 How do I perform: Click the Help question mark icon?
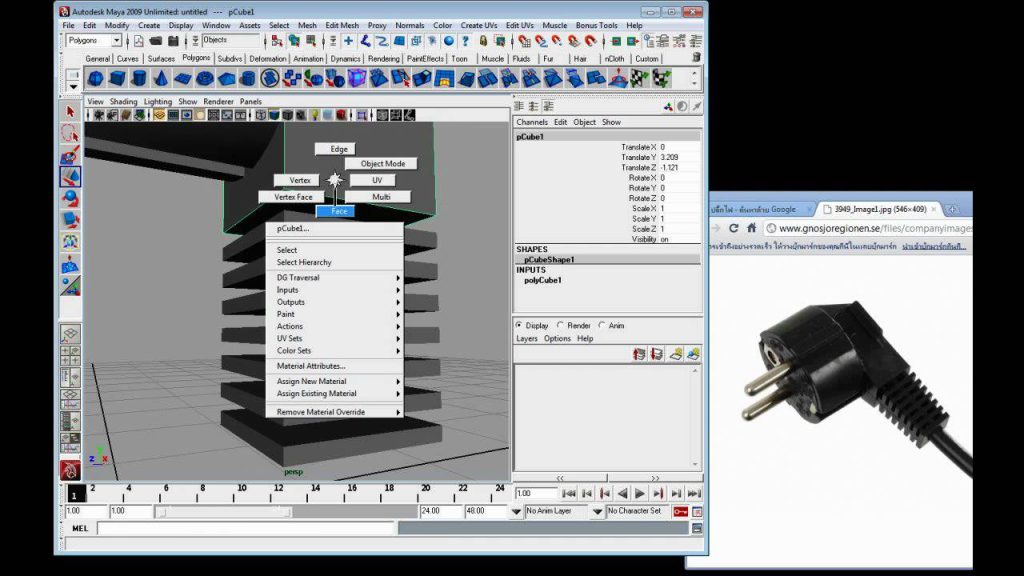[465, 41]
